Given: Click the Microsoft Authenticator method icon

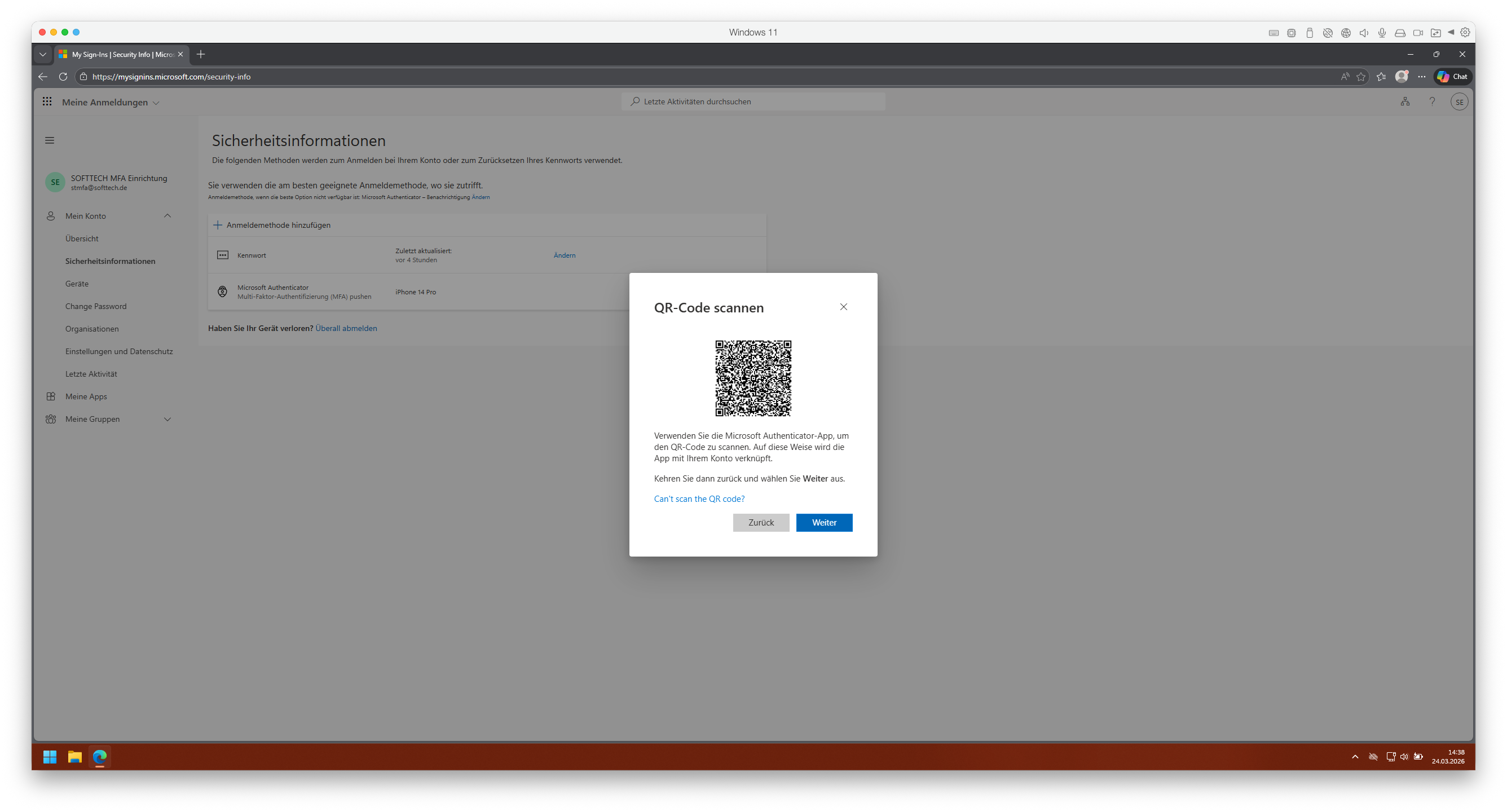Looking at the screenshot, I should pos(223,292).
